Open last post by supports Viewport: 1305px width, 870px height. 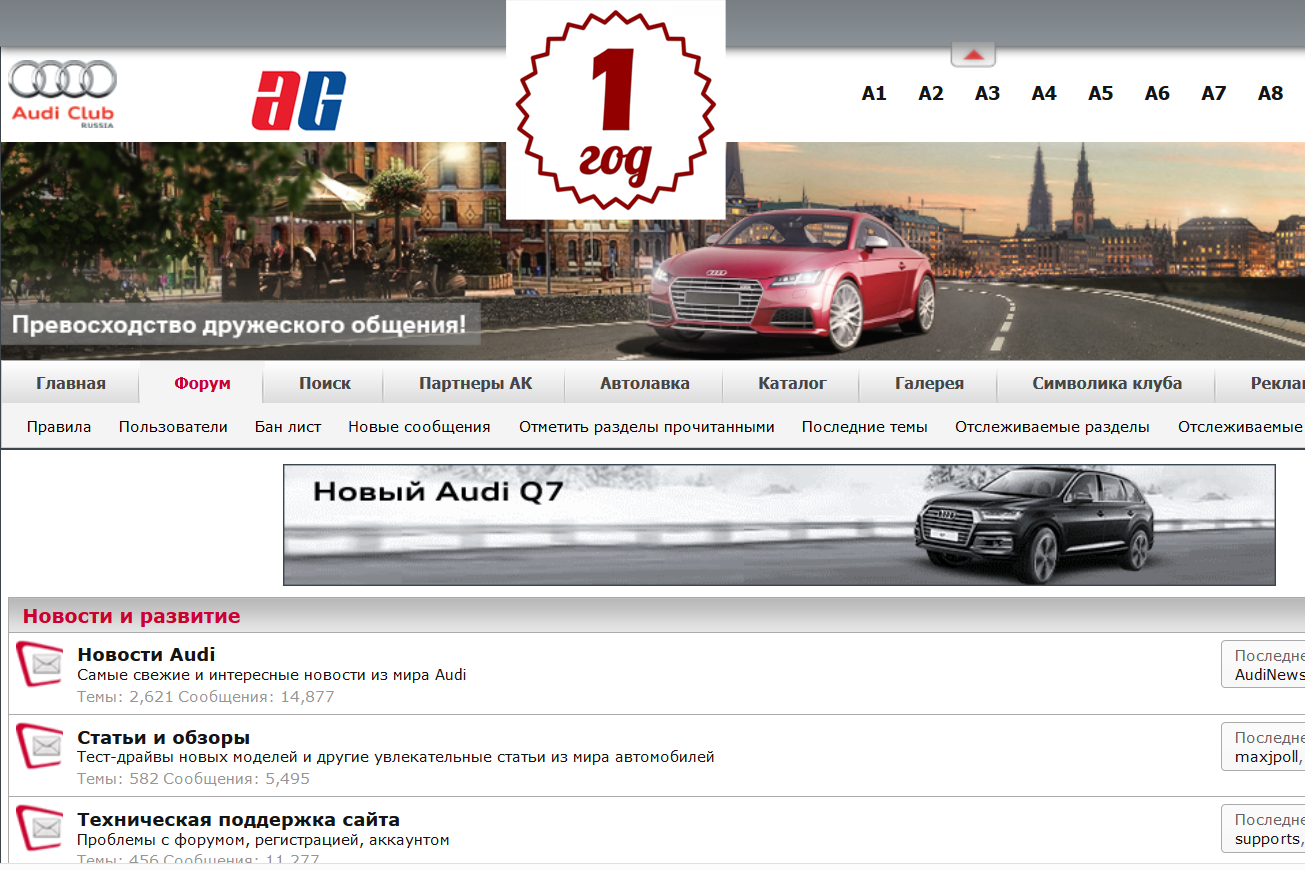tap(1268, 839)
